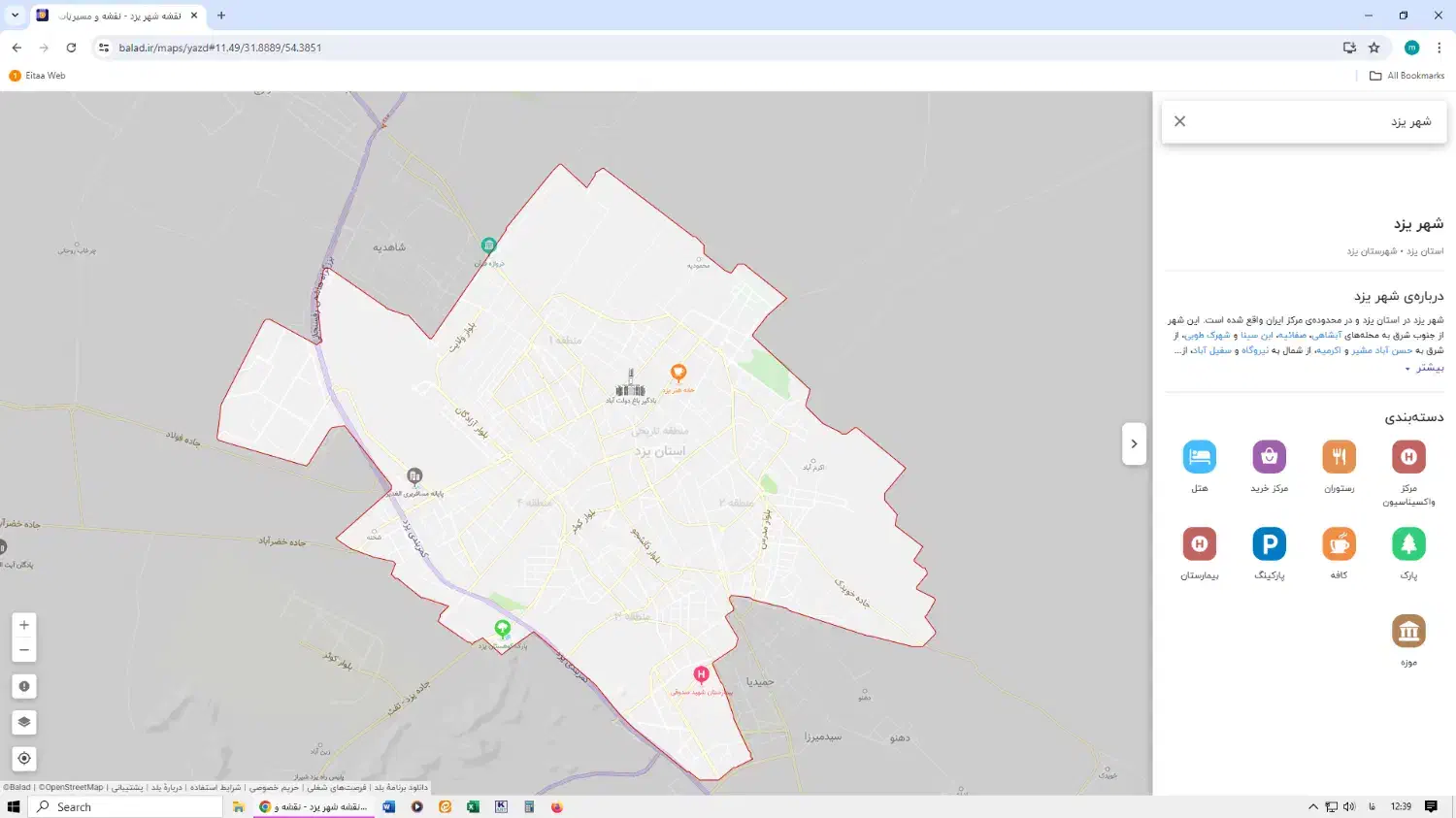Select the مرکز خرید shopping bag icon
The image size is (1456, 818).
click(1270, 456)
